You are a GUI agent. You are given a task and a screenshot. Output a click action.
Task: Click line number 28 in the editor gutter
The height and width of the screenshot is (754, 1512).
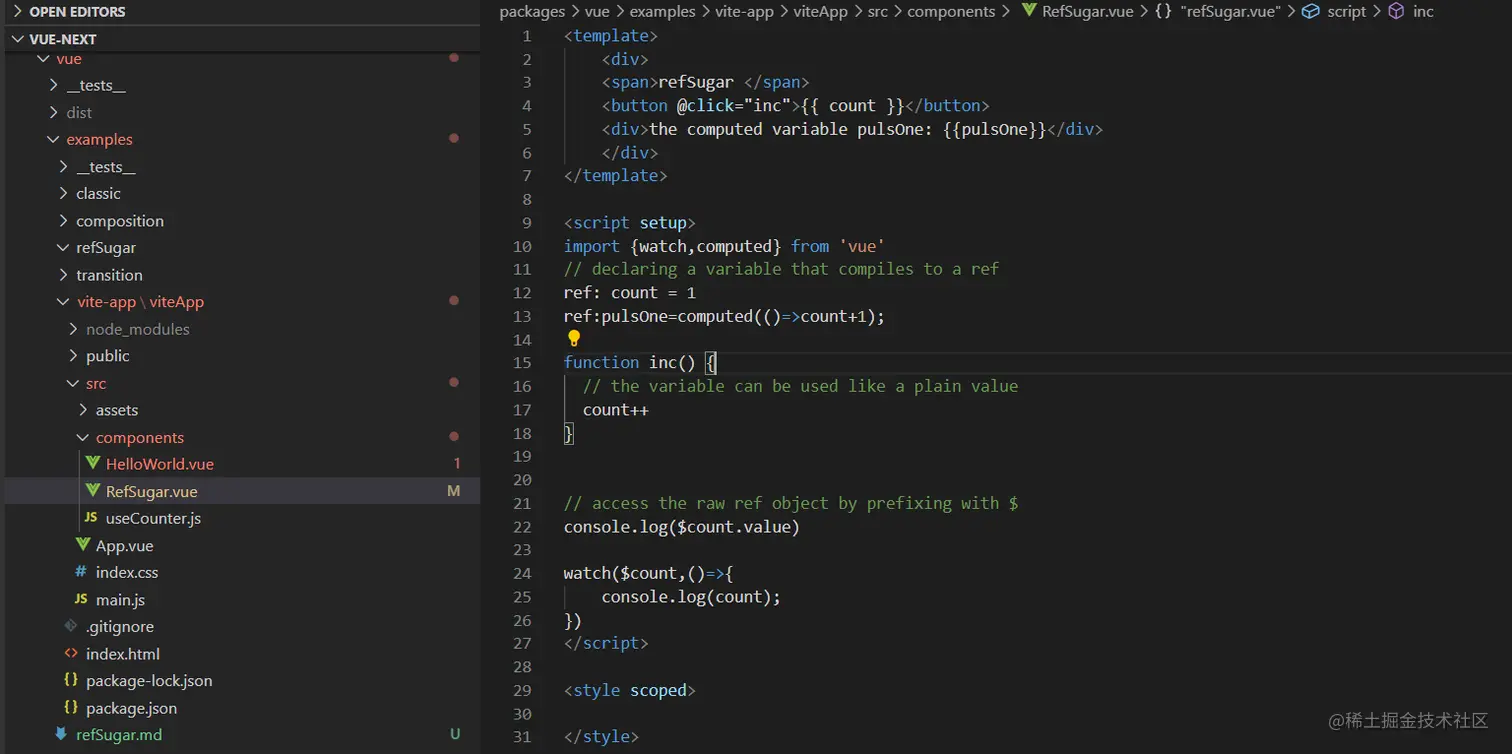pyautogui.click(x=522, y=666)
